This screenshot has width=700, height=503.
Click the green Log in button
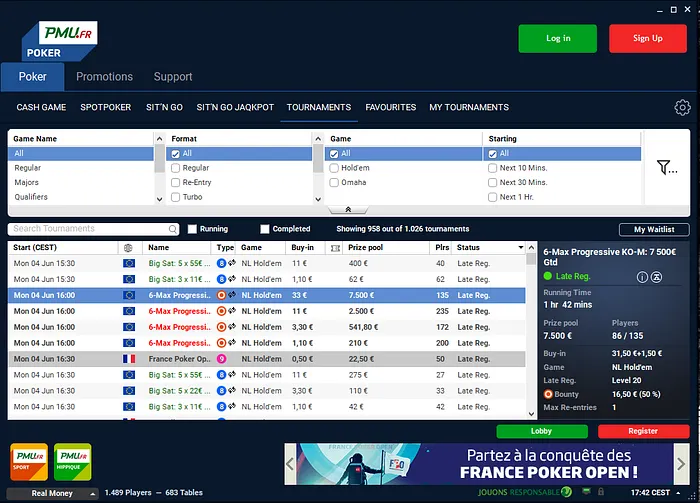click(558, 38)
